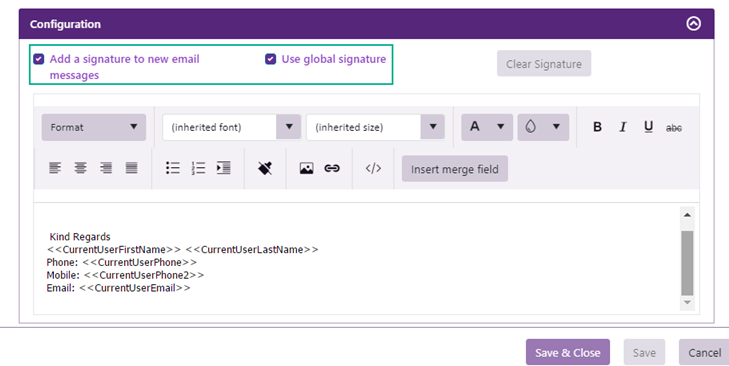The width and height of the screenshot is (729, 366).
Task: Click the Phone: <<CurrentUserPhone>> line
Action: point(121,262)
